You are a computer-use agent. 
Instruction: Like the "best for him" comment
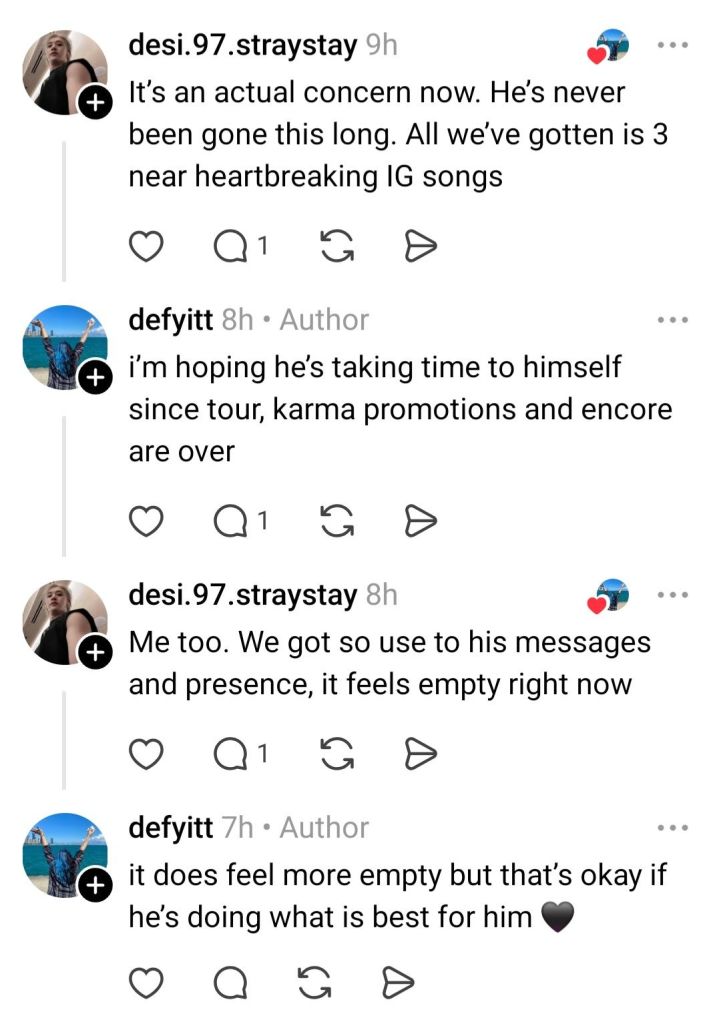[x=148, y=985]
